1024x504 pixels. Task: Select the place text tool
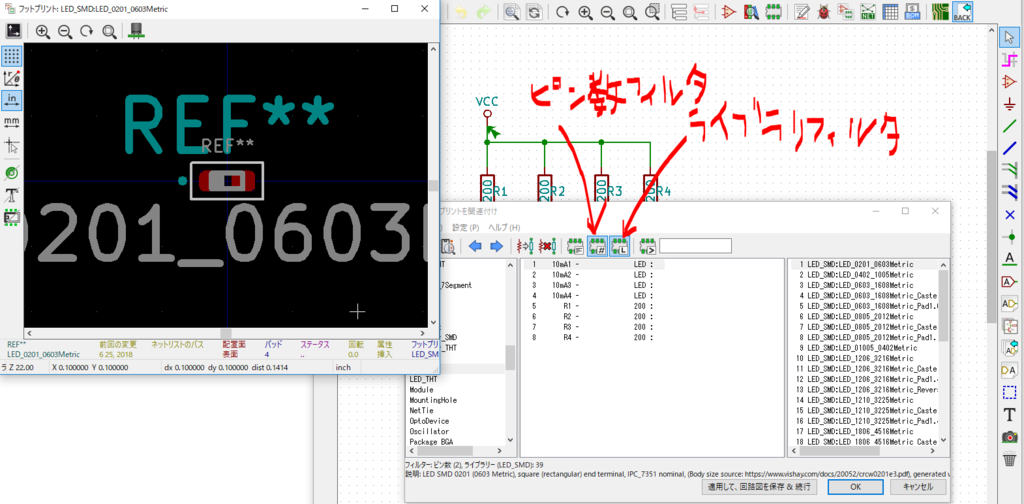pos(1010,415)
